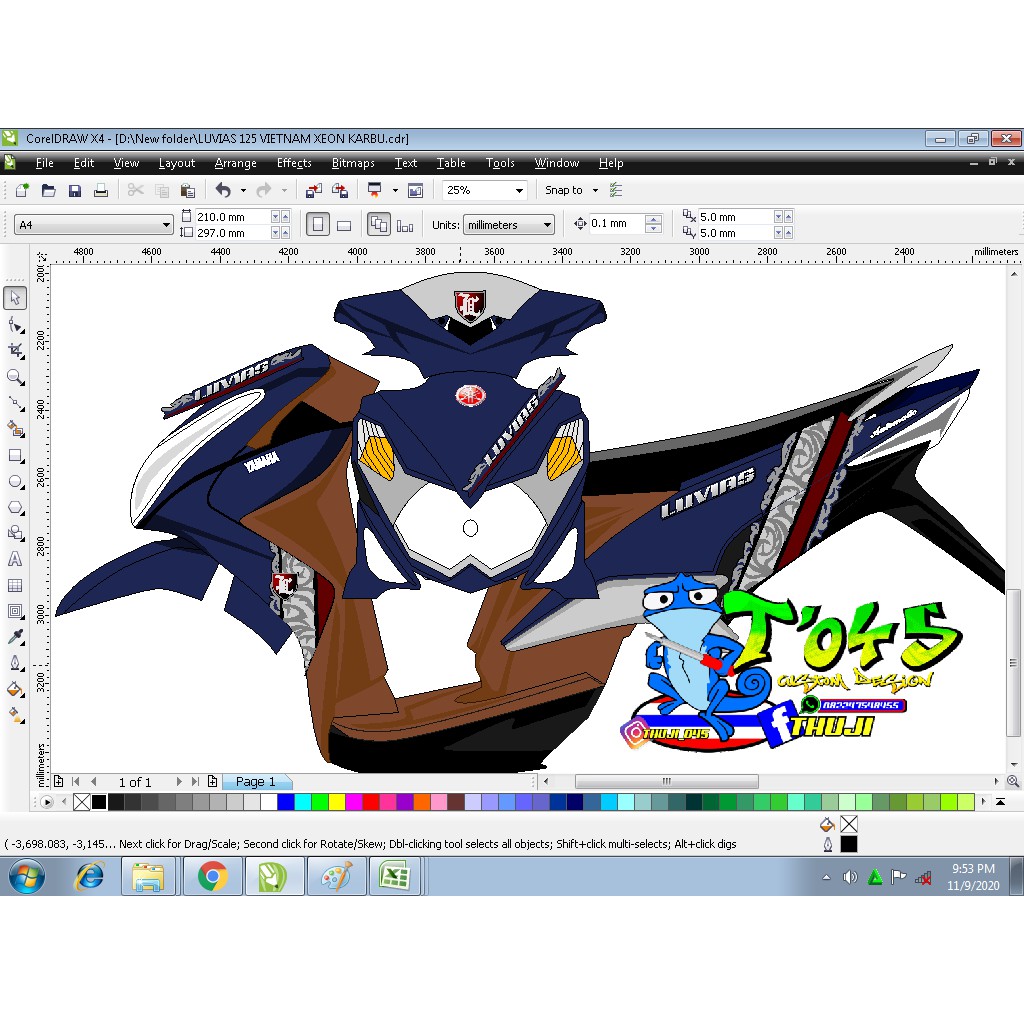Pick red from the color palette

371,801
